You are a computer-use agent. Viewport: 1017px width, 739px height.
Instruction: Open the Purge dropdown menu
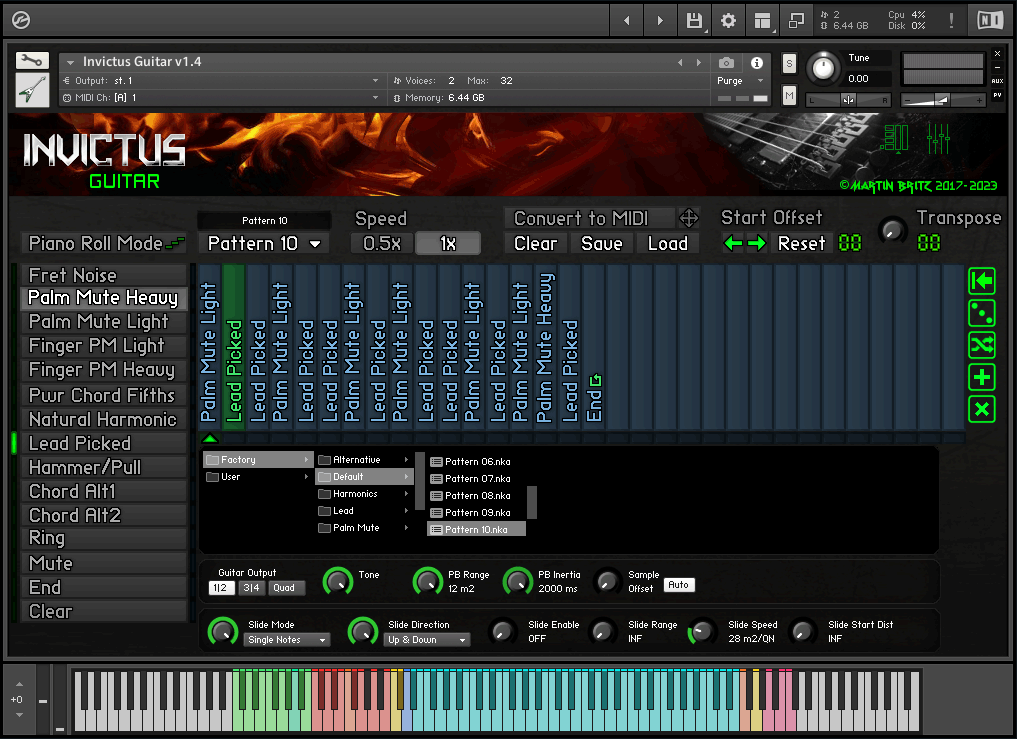click(x=741, y=80)
